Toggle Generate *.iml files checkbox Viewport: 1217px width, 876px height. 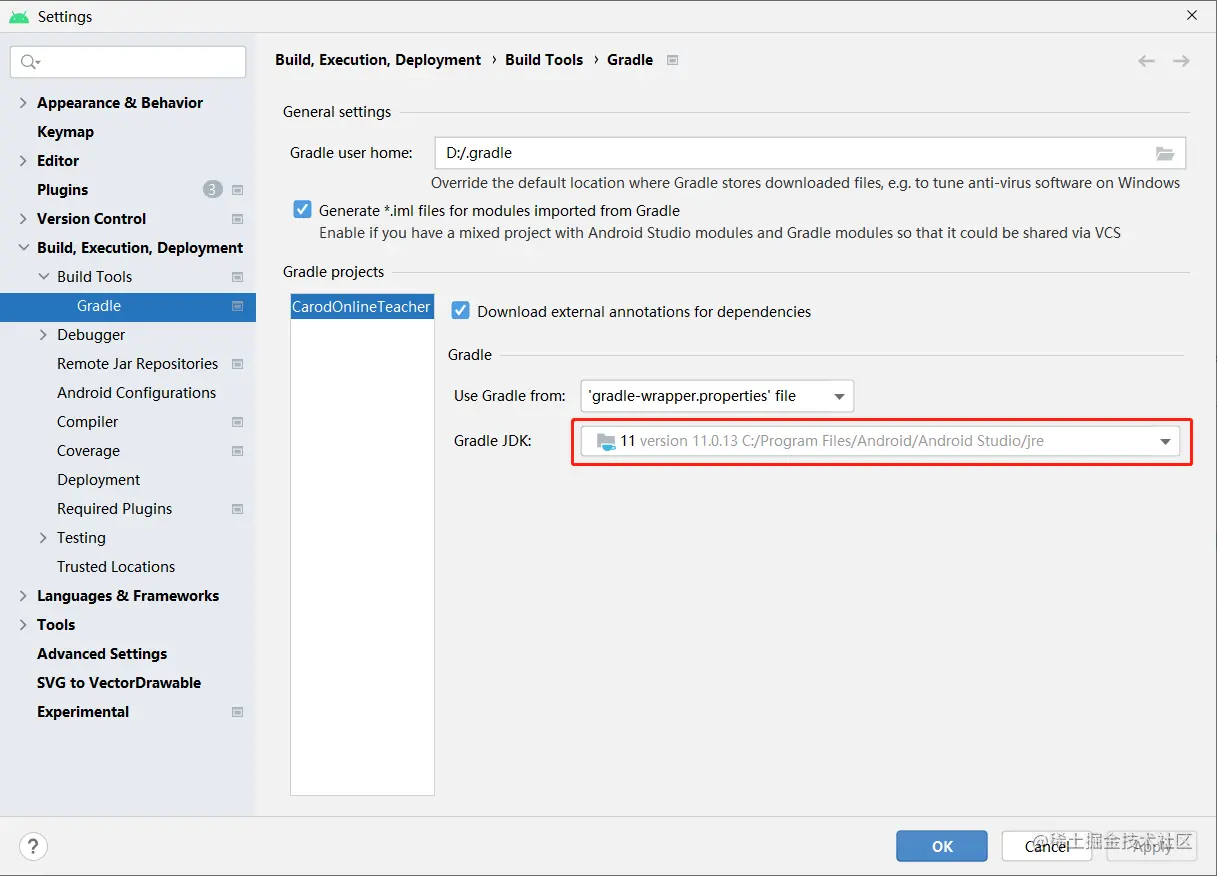(302, 210)
